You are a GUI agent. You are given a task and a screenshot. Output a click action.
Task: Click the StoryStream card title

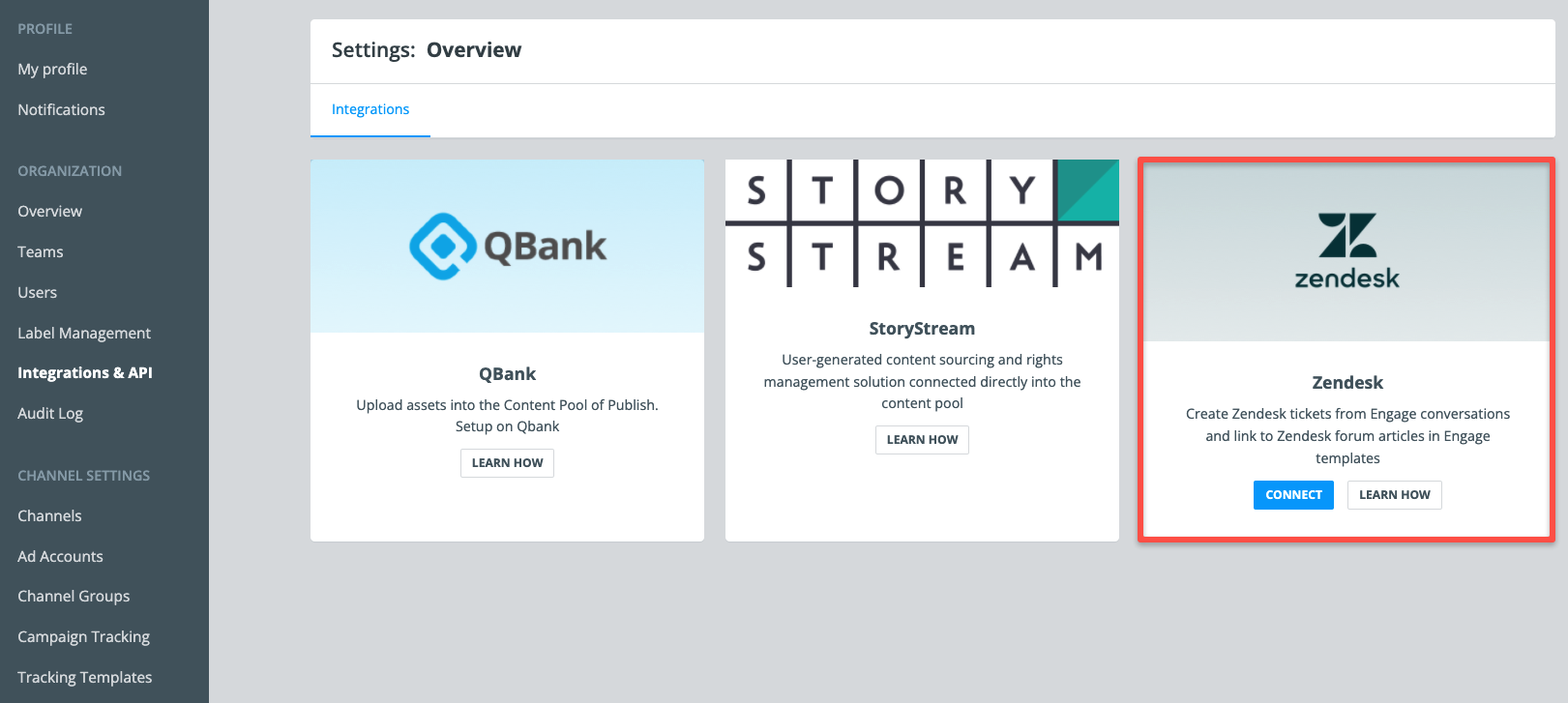click(x=922, y=329)
